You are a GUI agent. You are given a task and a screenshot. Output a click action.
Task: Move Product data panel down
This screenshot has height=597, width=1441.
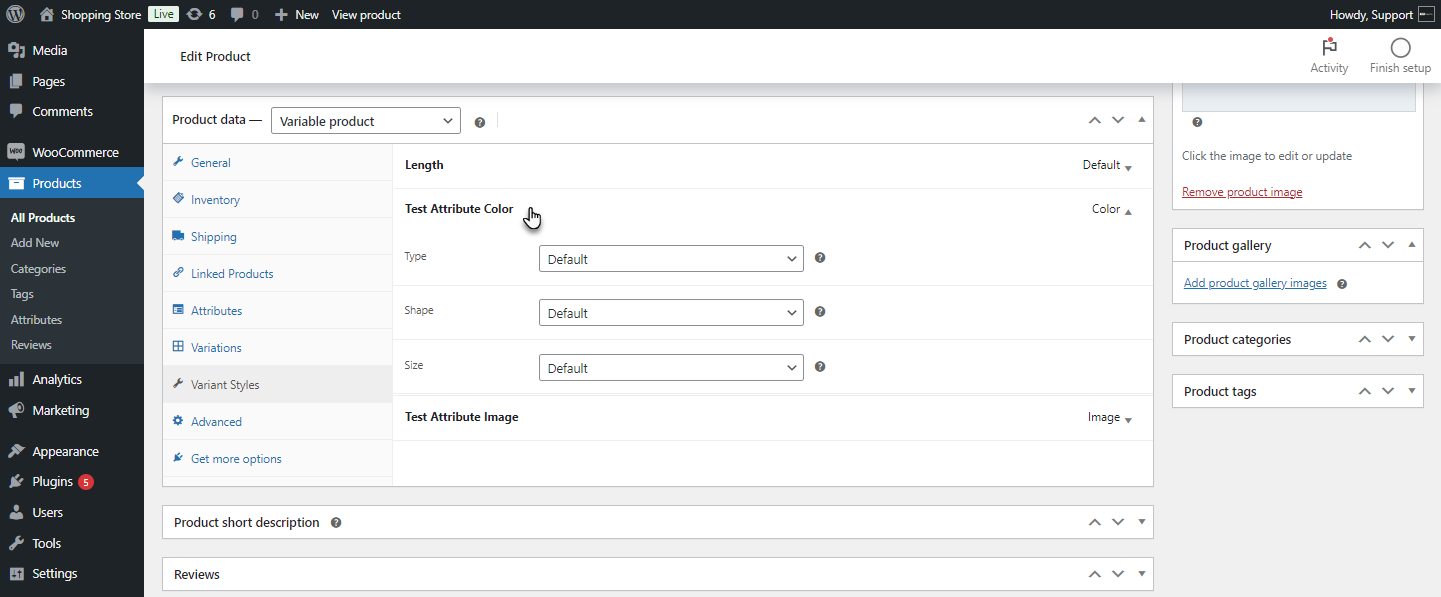1118,120
